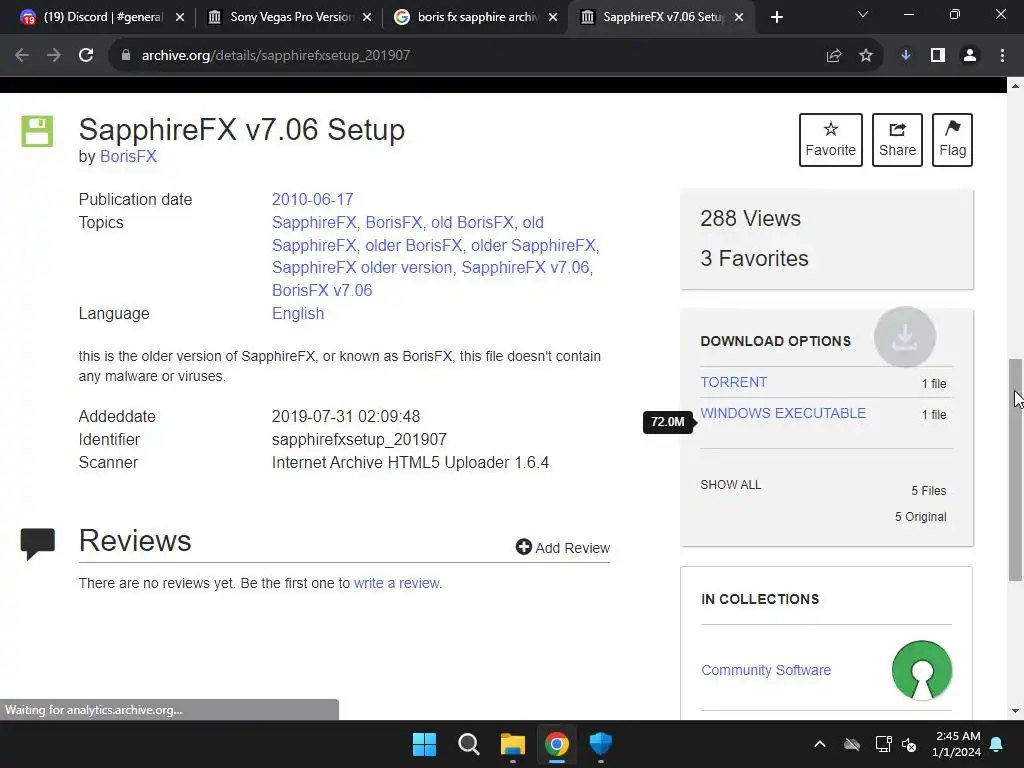Flag this item
Screen dimensions: 1024x768
tap(952, 140)
